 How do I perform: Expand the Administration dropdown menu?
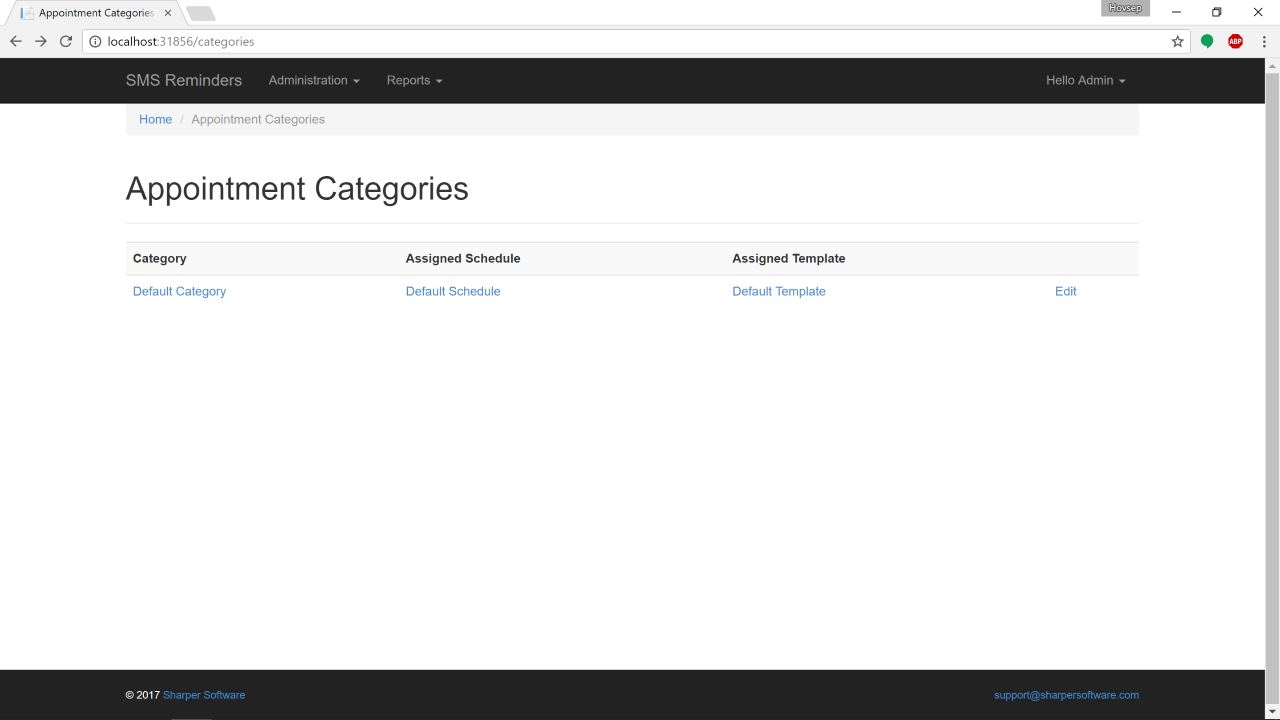point(313,80)
